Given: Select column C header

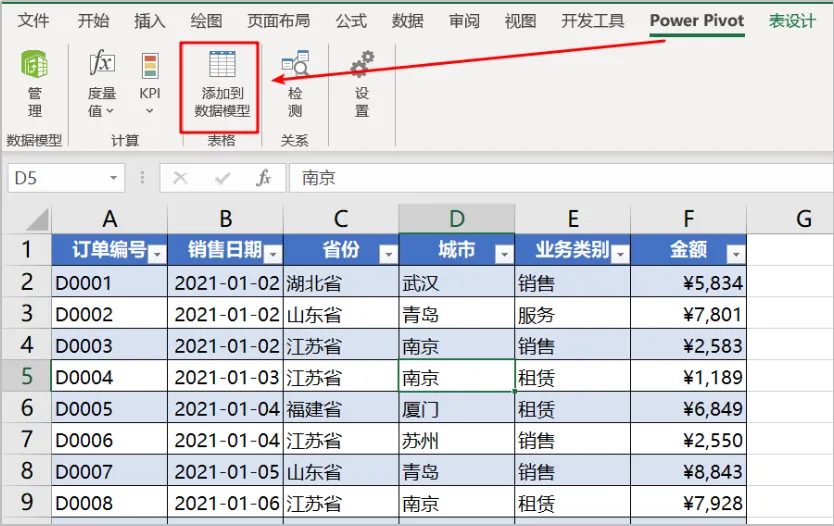Looking at the screenshot, I should [341, 219].
